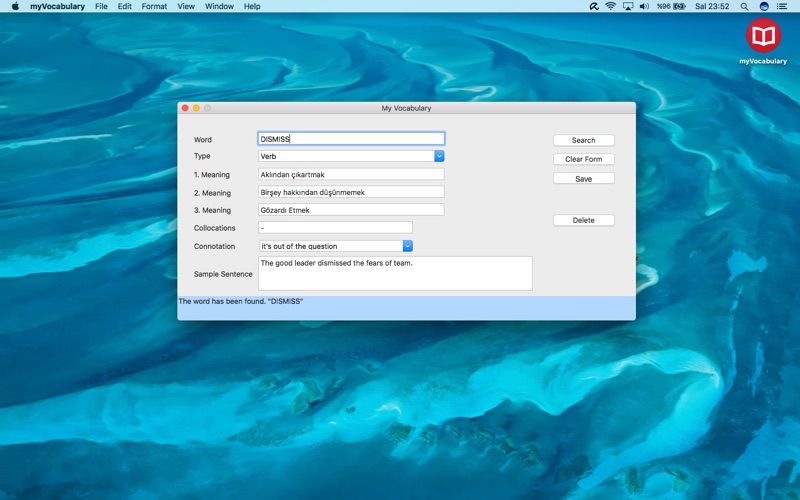Open the File menu
800x500 pixels.
[x=101, y=6]
